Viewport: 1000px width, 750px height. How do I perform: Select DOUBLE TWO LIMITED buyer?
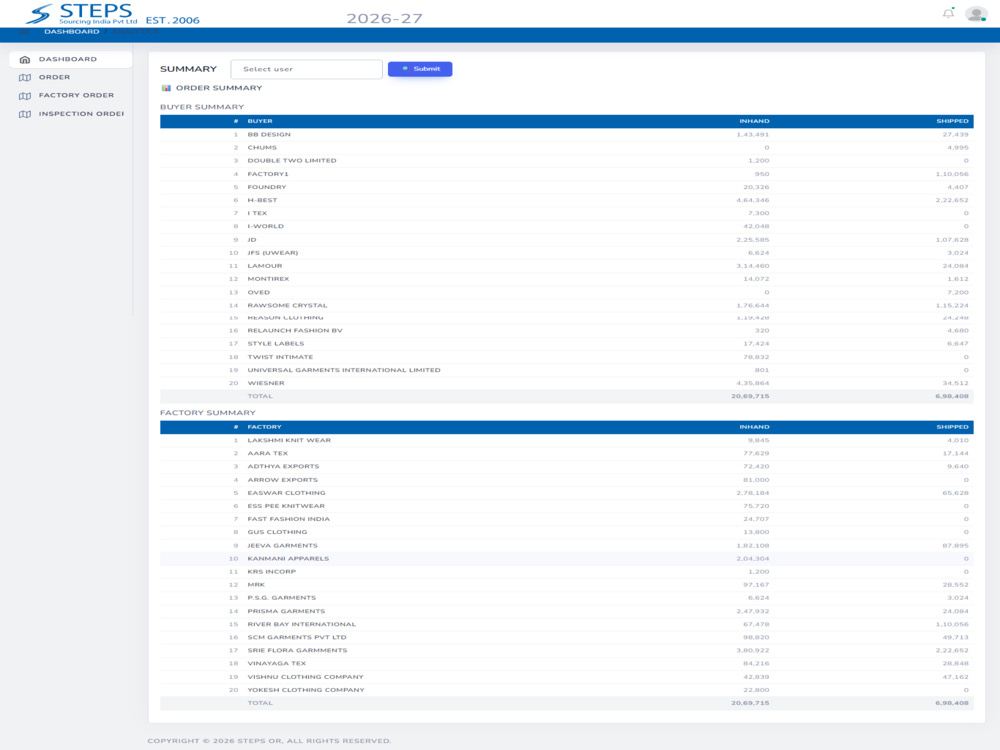pos(566,161)
